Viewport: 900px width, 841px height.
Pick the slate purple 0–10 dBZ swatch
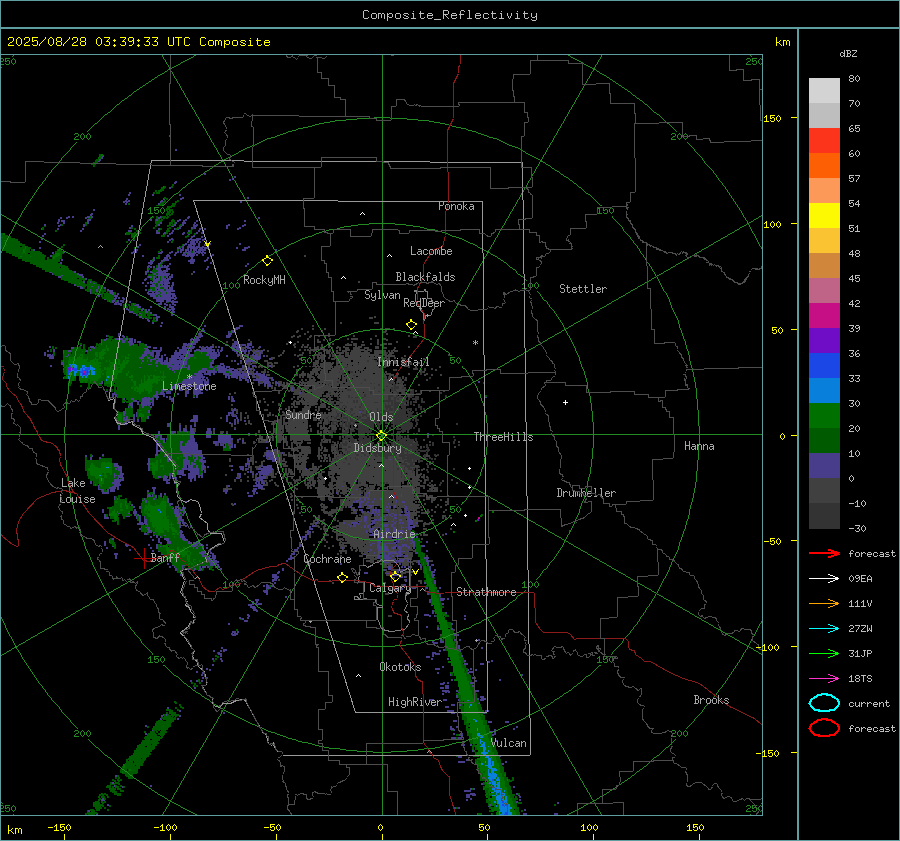(x=824, y=465)
